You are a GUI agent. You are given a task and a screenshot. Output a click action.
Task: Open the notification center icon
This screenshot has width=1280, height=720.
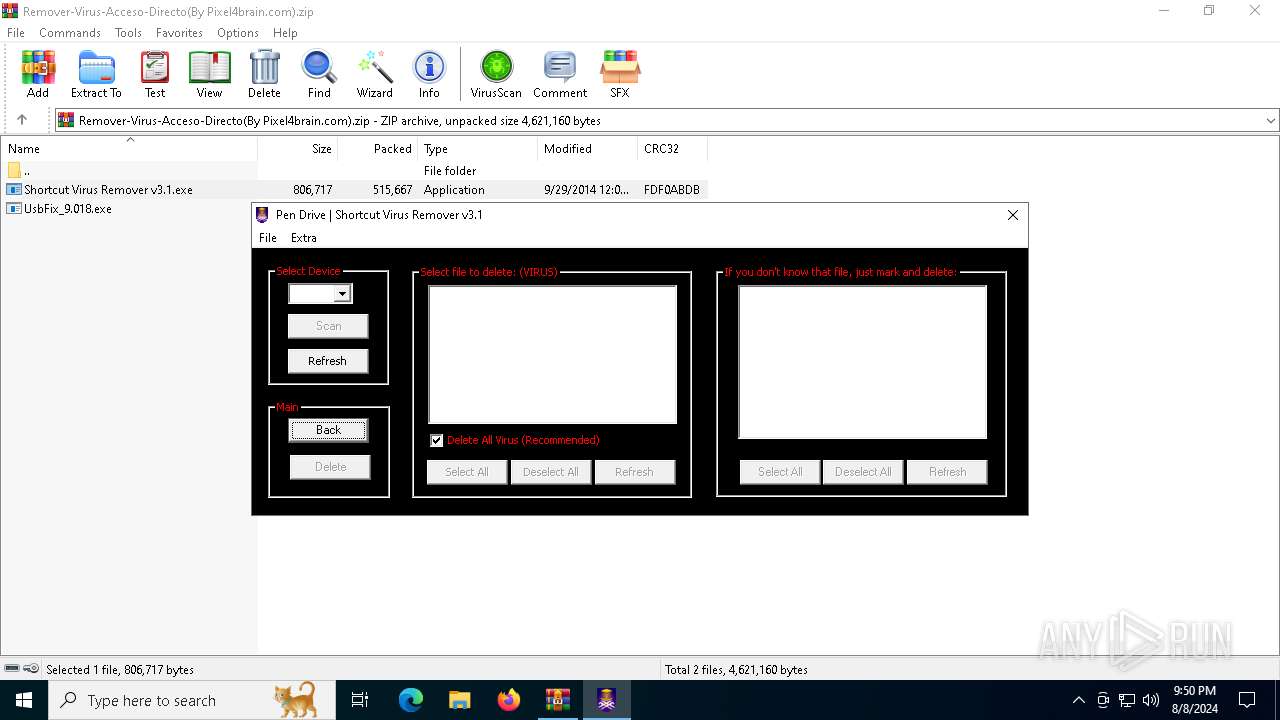click(x=1247, y=700)
